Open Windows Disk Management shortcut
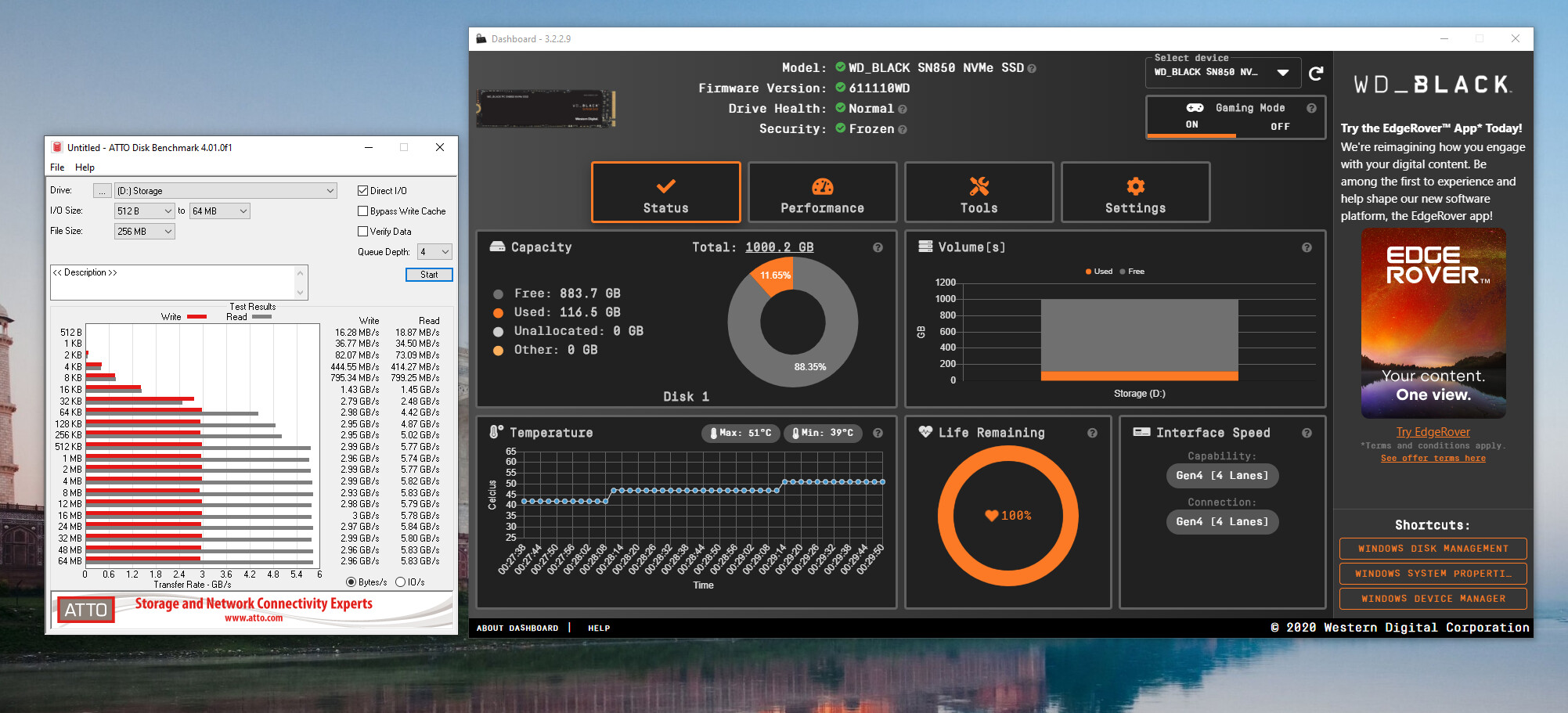Viewport: 1568px width, 713px height. click(x=1433, y=549)
